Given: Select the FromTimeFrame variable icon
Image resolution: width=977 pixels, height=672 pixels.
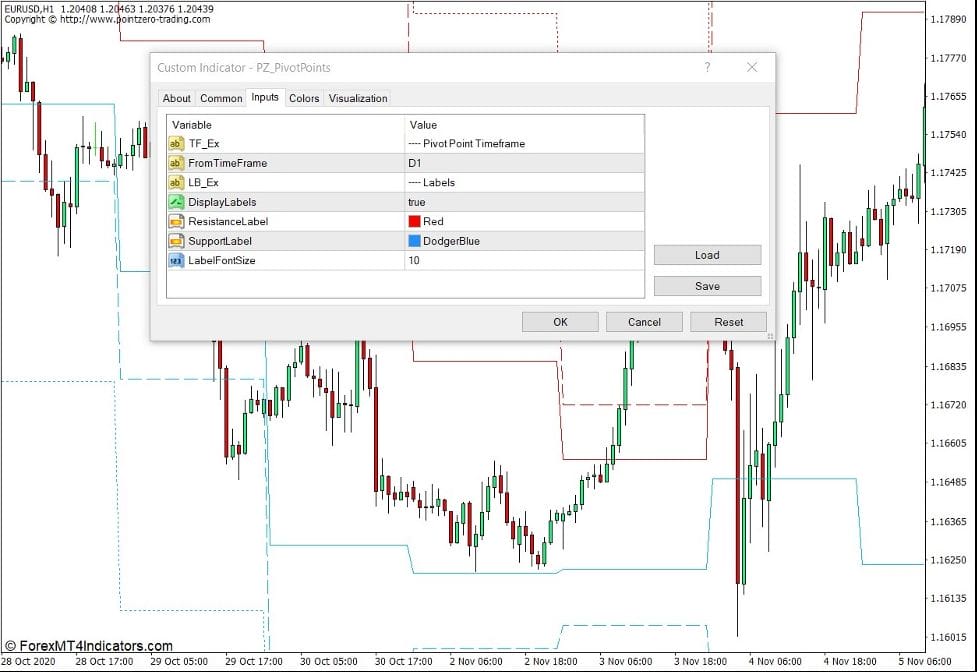Looking at the screenshot, I should click(x=174, y=163).
